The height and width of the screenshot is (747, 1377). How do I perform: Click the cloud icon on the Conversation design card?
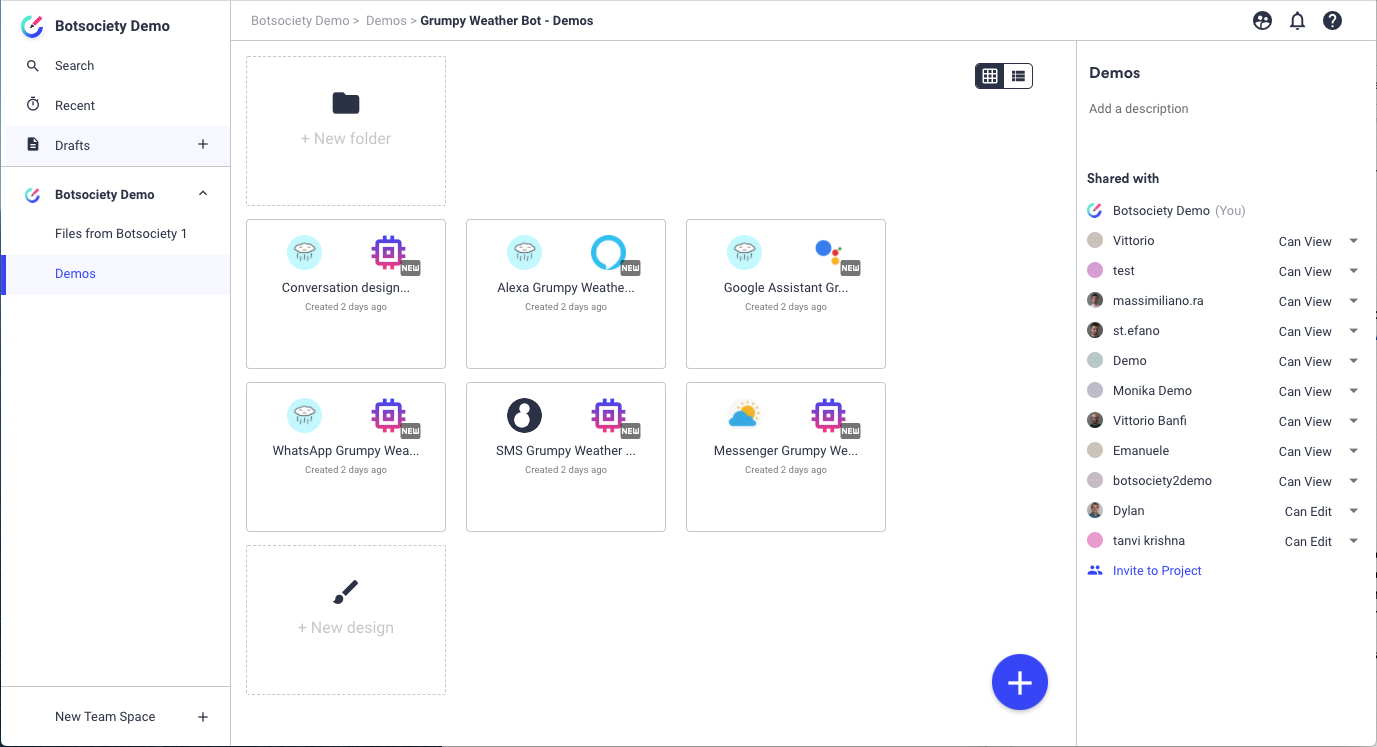click(304, 252)
